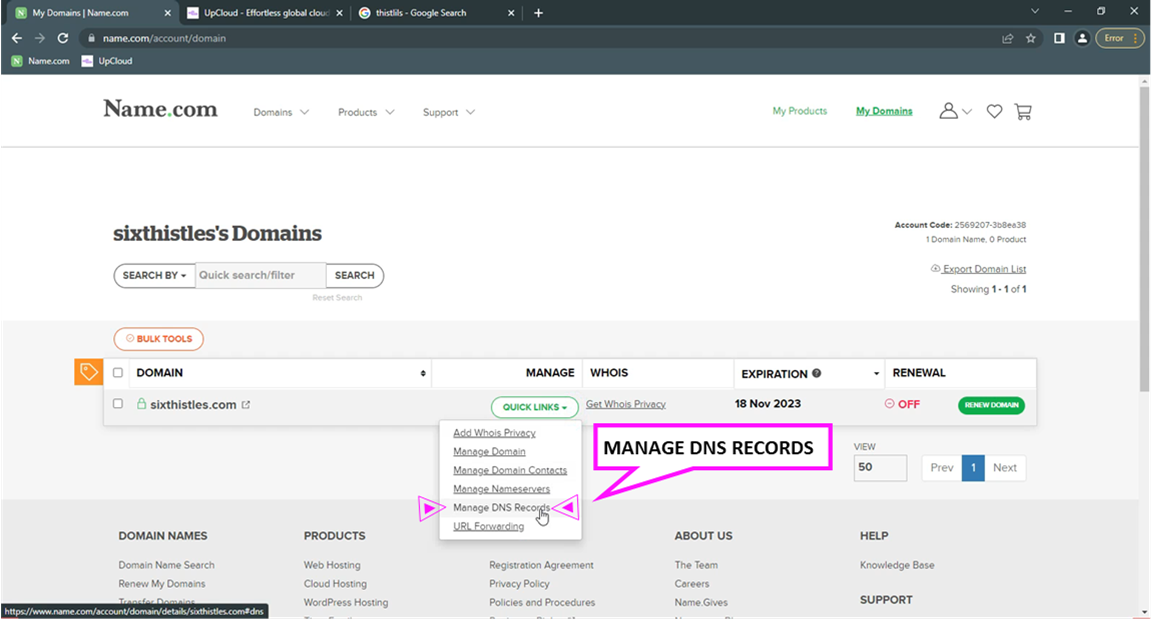The height and width of the screenshot is (620, 1151).
Task: Select Manage DNS Records menu entry
Action: click(x=501, y=508)
